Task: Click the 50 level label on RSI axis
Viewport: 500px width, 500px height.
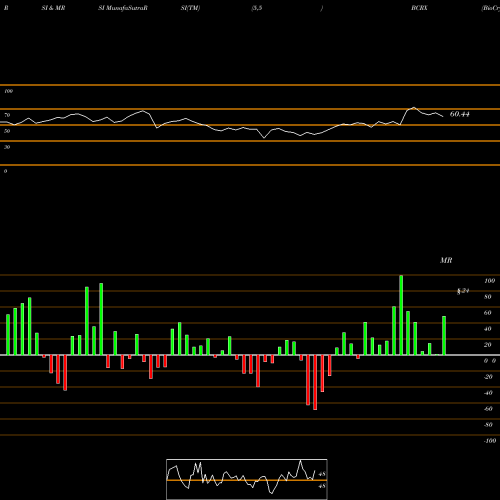Action: [7, 131]
